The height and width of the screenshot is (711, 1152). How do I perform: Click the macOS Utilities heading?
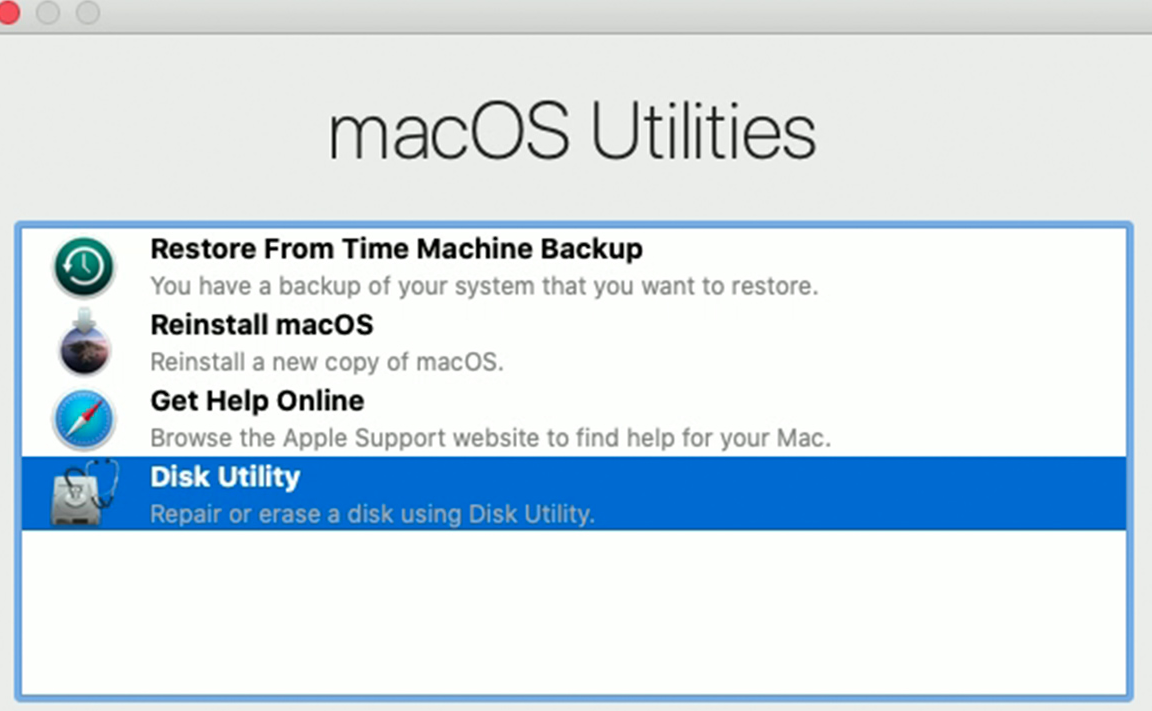coord(572,132)
